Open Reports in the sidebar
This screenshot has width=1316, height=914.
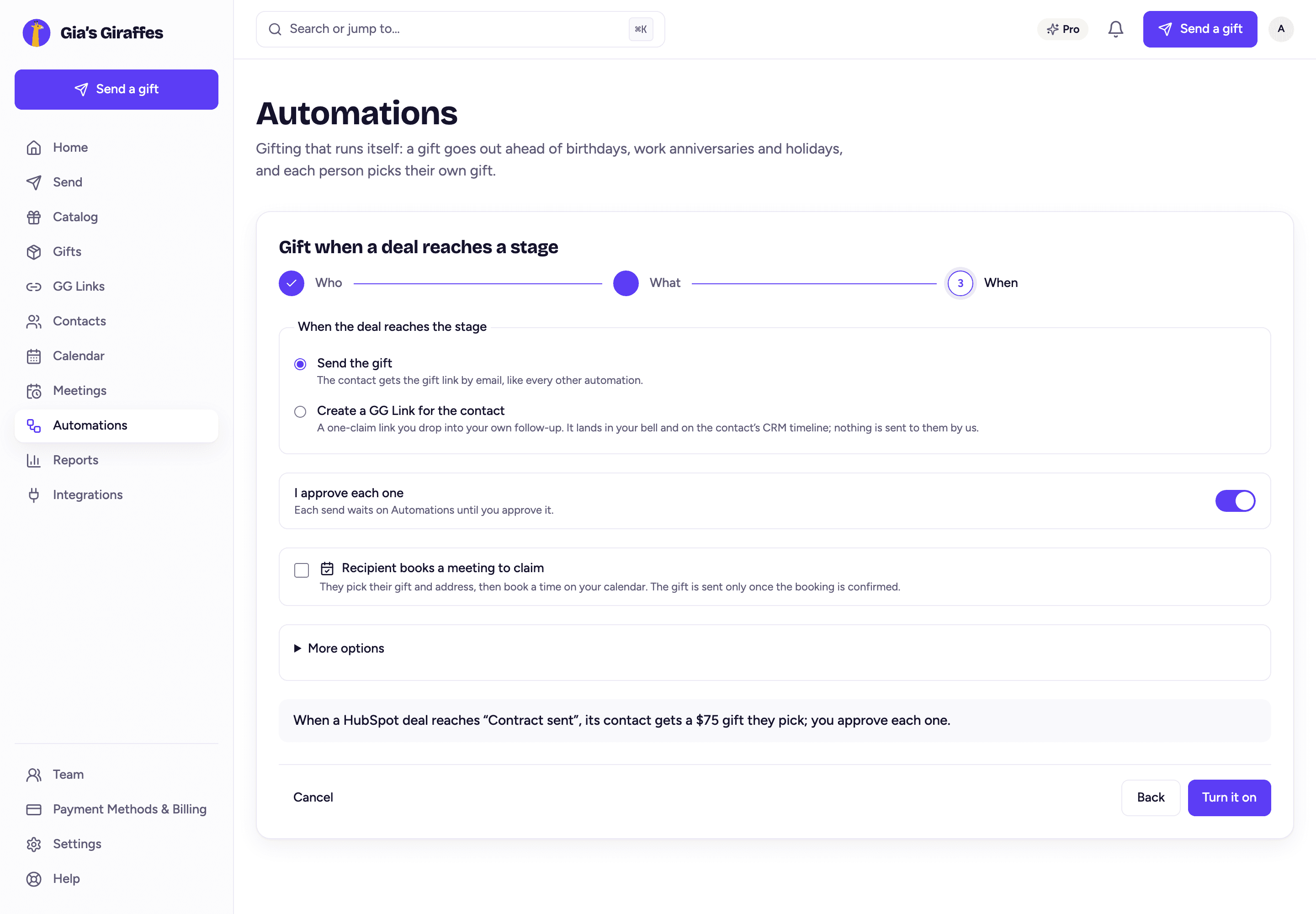[x=116, y=461]
